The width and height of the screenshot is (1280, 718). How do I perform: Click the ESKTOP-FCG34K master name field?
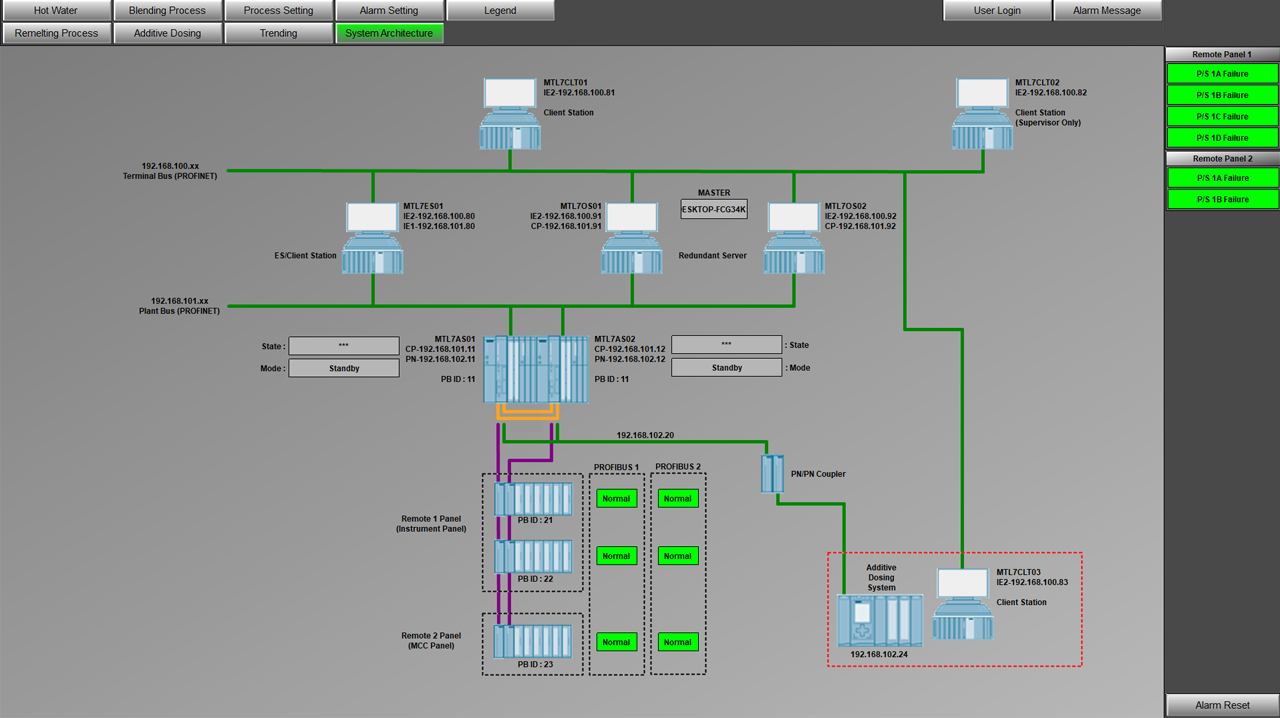click(x=714, y=210)
